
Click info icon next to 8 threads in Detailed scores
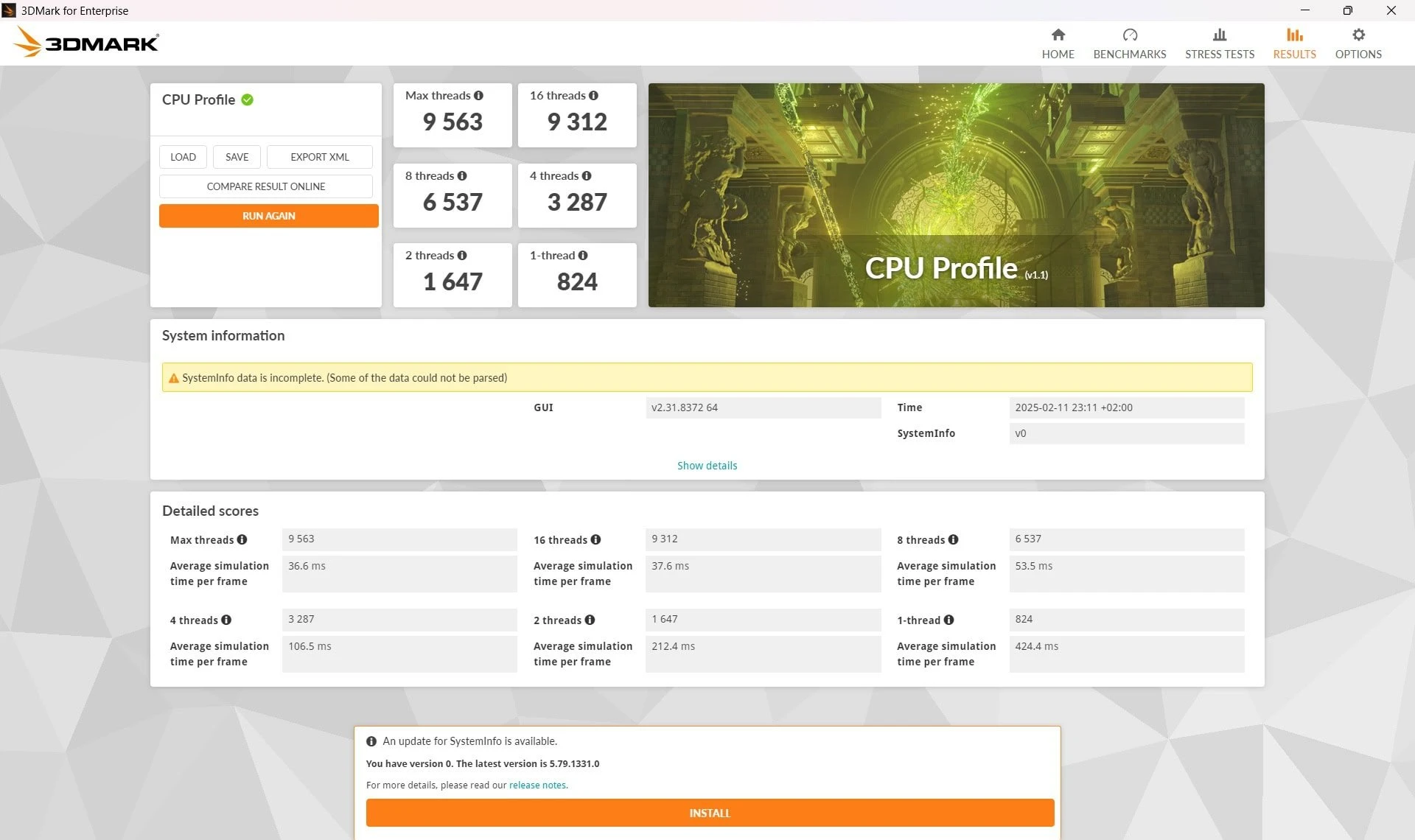(x=953, y=539)
